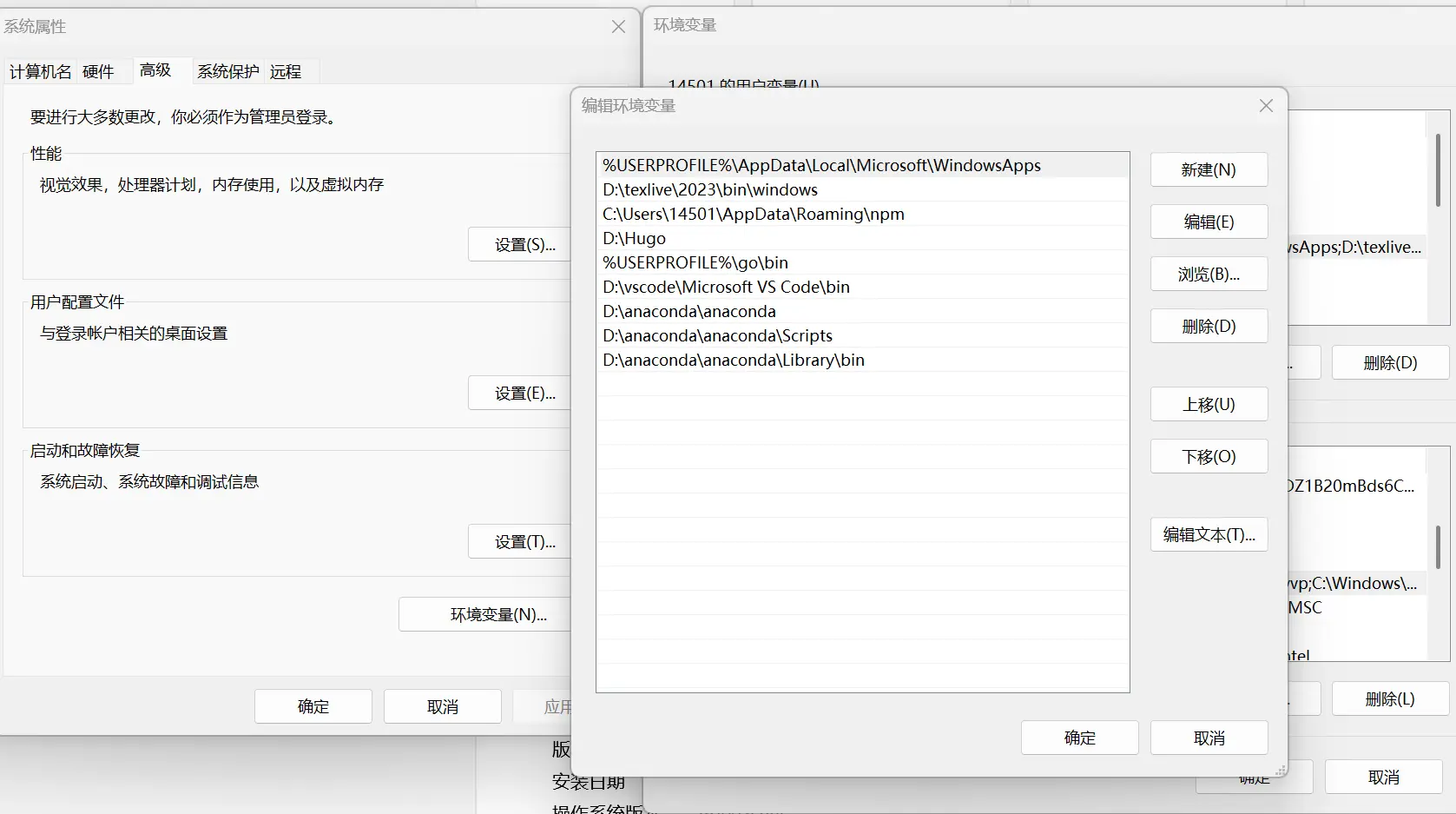Click system variables 删除(L) in 环境变量 window

(1390, 698)
